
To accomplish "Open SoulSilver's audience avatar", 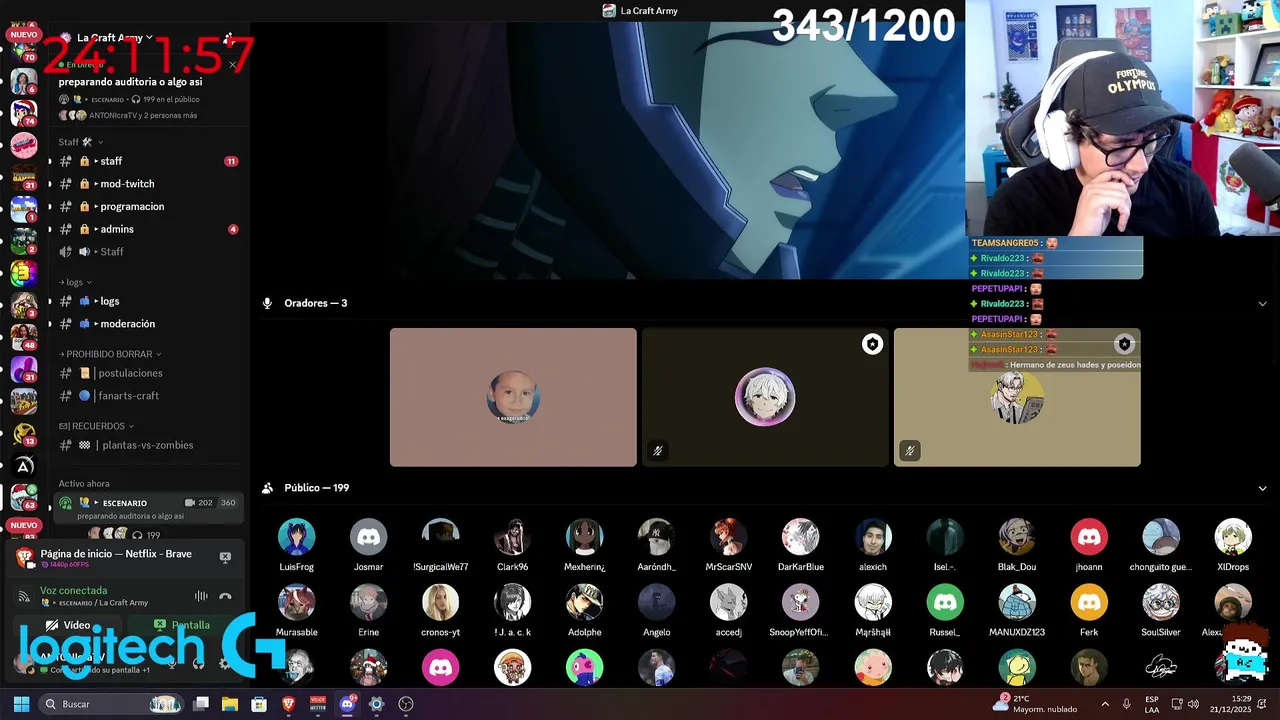I will click(x=1161, y=603).
